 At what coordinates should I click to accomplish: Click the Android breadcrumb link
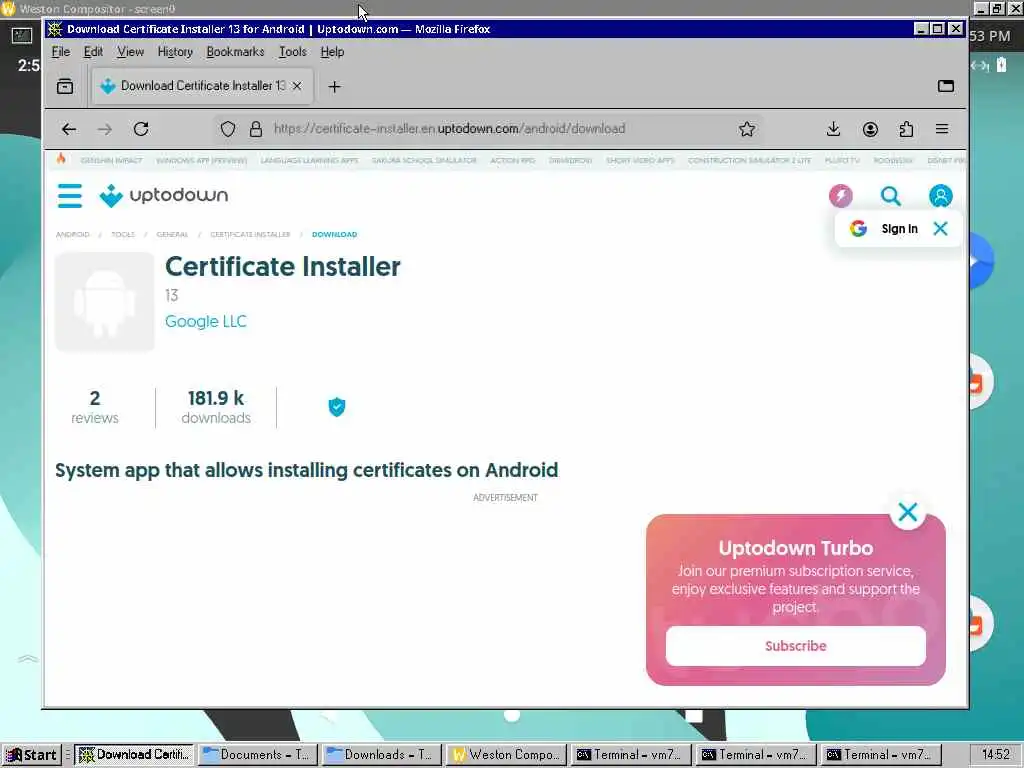[72, 234]
